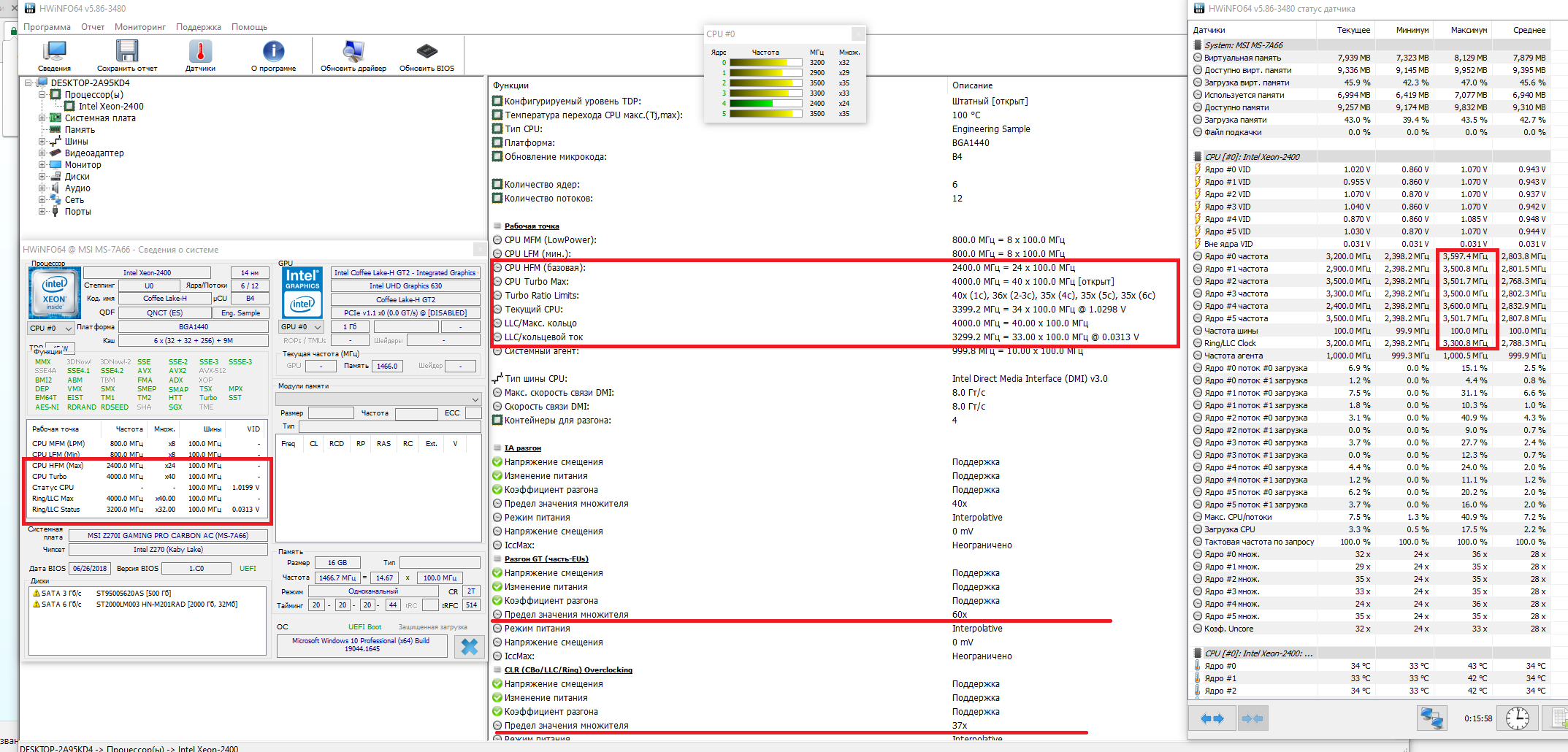Viewport: 1568px width, 752px height.
Task: Expand the Аудио tree node
Action: [x=42, y=188]
